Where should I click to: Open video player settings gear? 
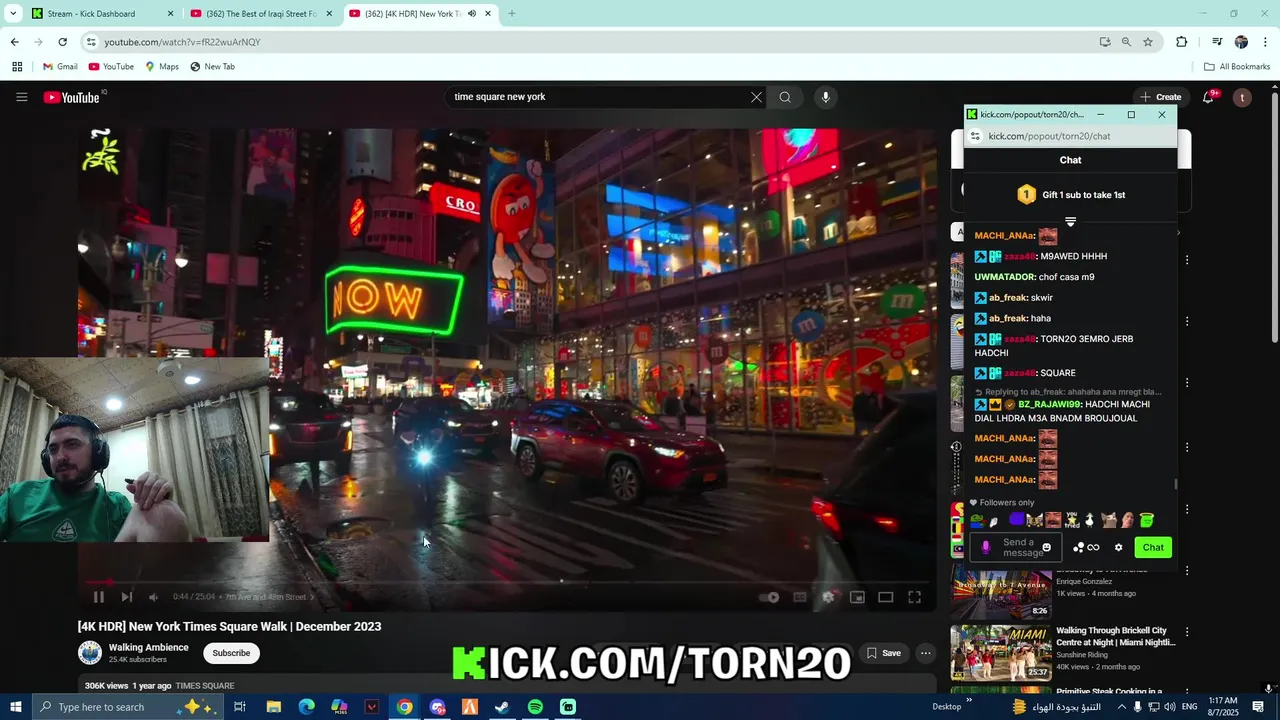coord(828,597)
